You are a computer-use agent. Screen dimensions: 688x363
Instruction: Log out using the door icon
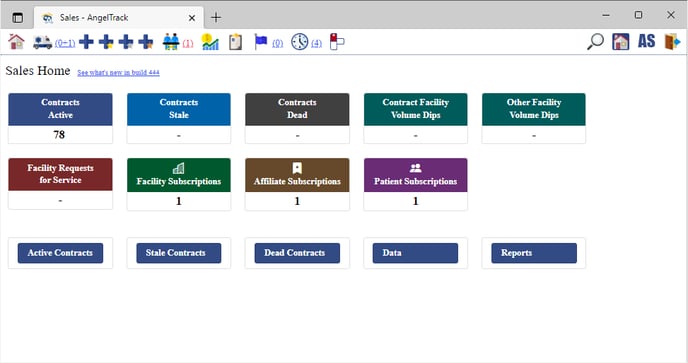[x=672, y=42]
